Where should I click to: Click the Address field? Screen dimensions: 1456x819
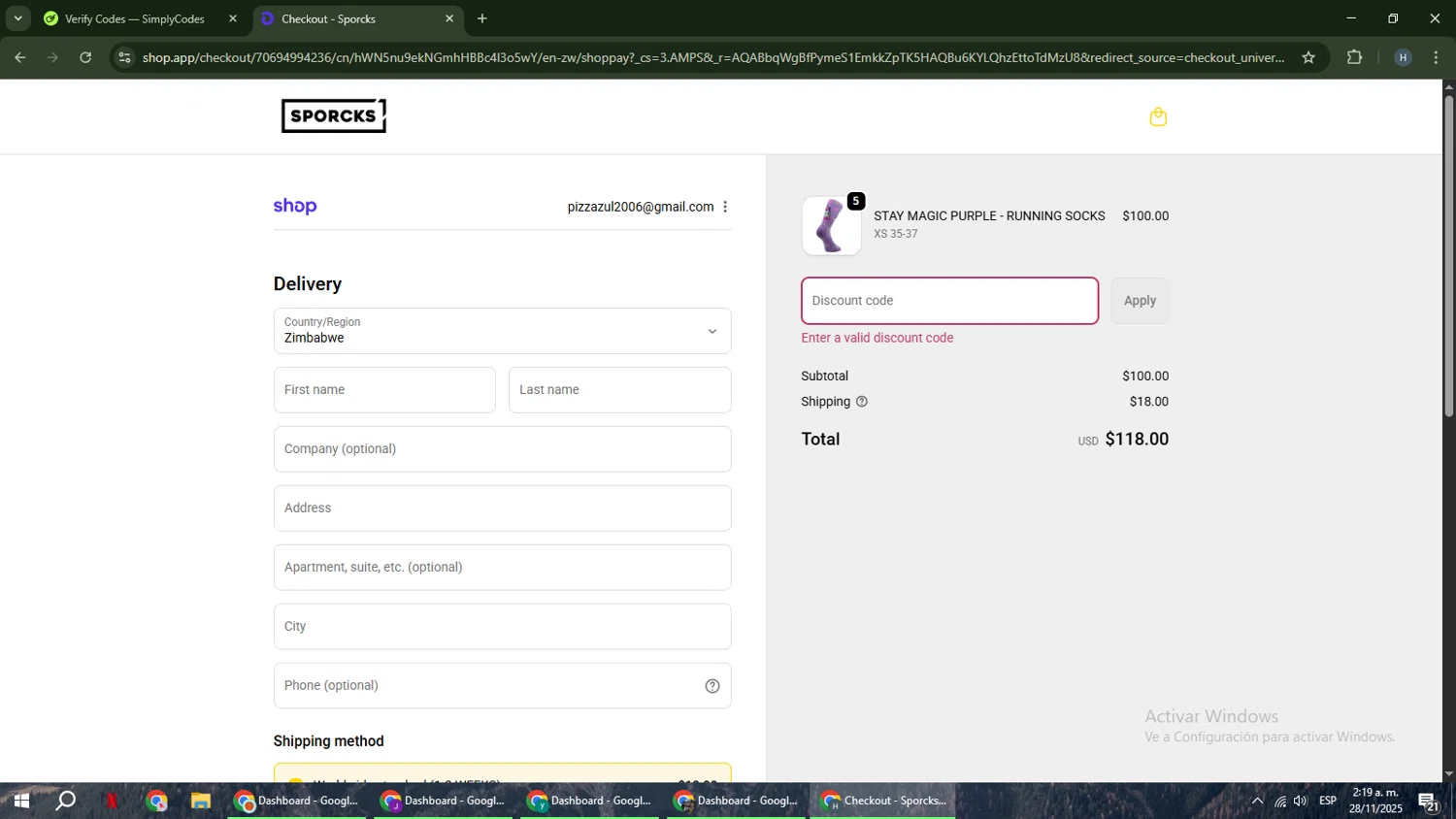pos(502,508)
